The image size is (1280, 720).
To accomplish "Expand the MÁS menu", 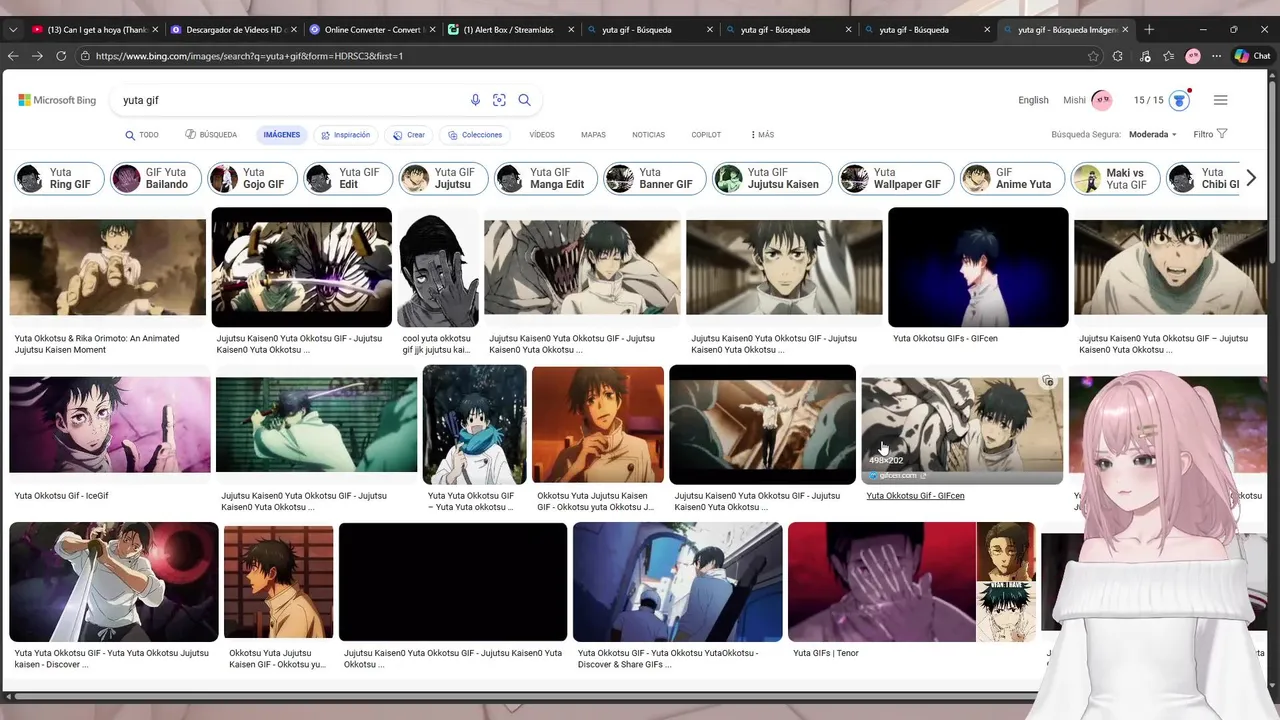I will point(762,135).
